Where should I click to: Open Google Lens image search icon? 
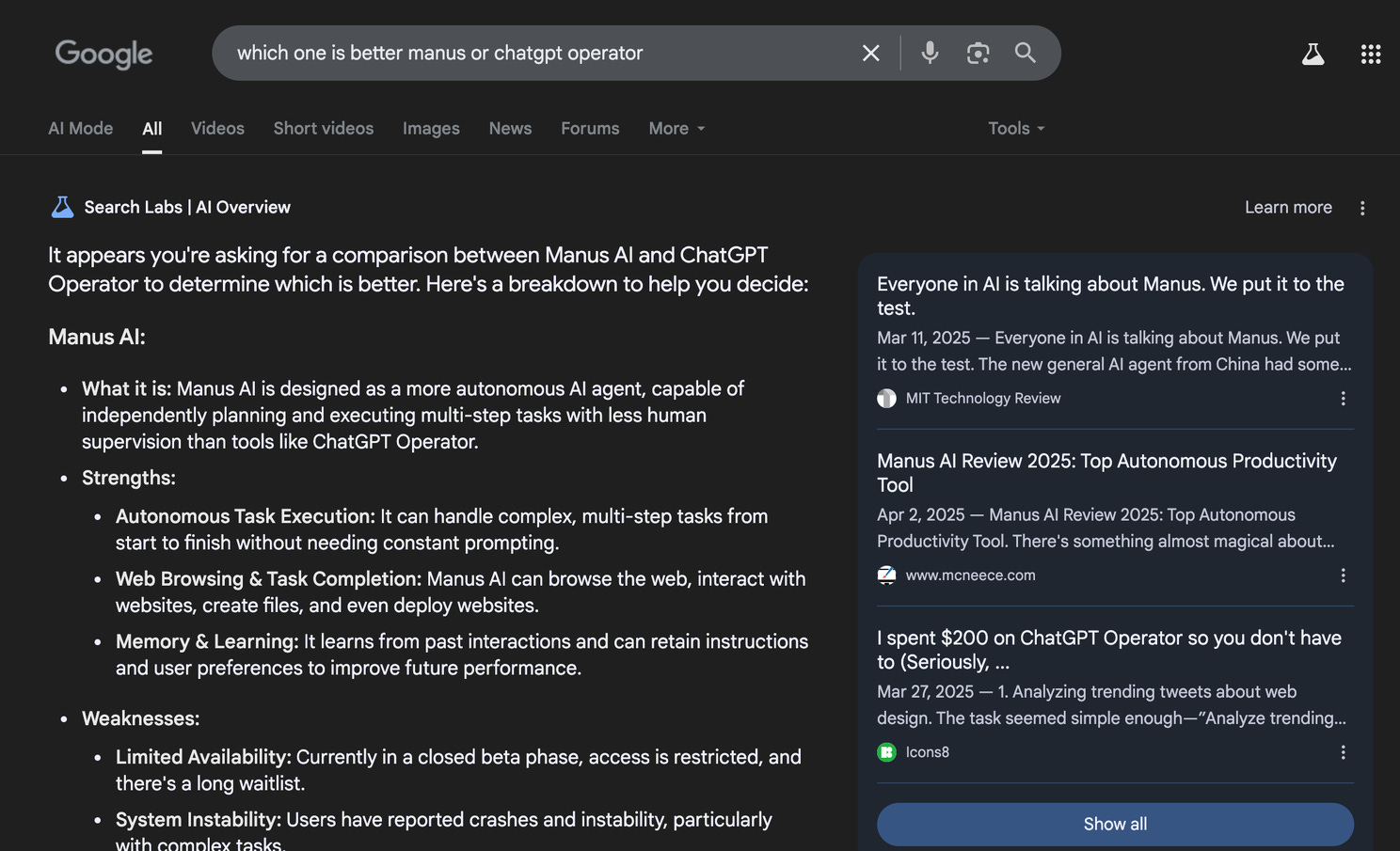click(x=978, y=54)
